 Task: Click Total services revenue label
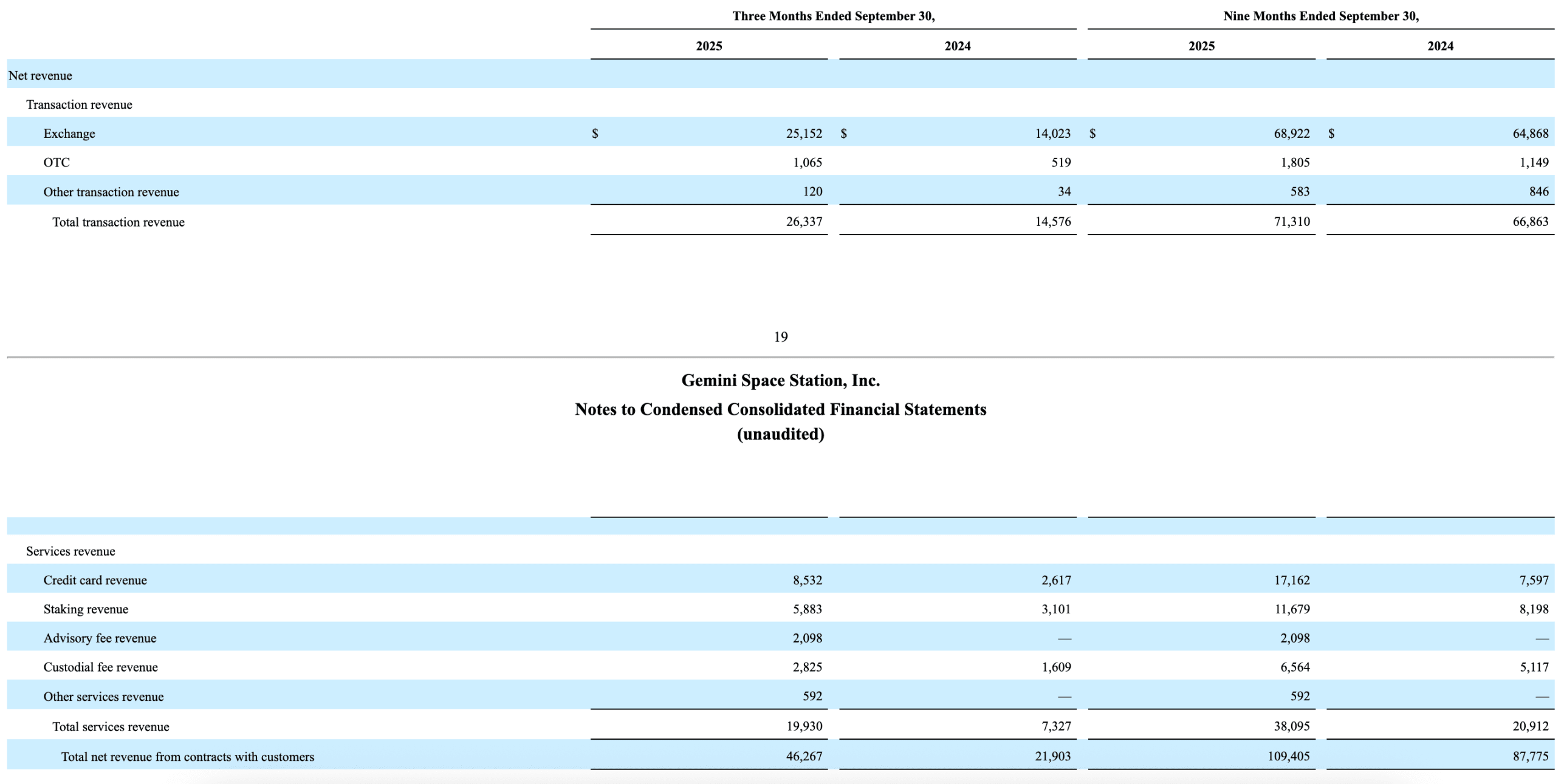(x=111, y=727)
